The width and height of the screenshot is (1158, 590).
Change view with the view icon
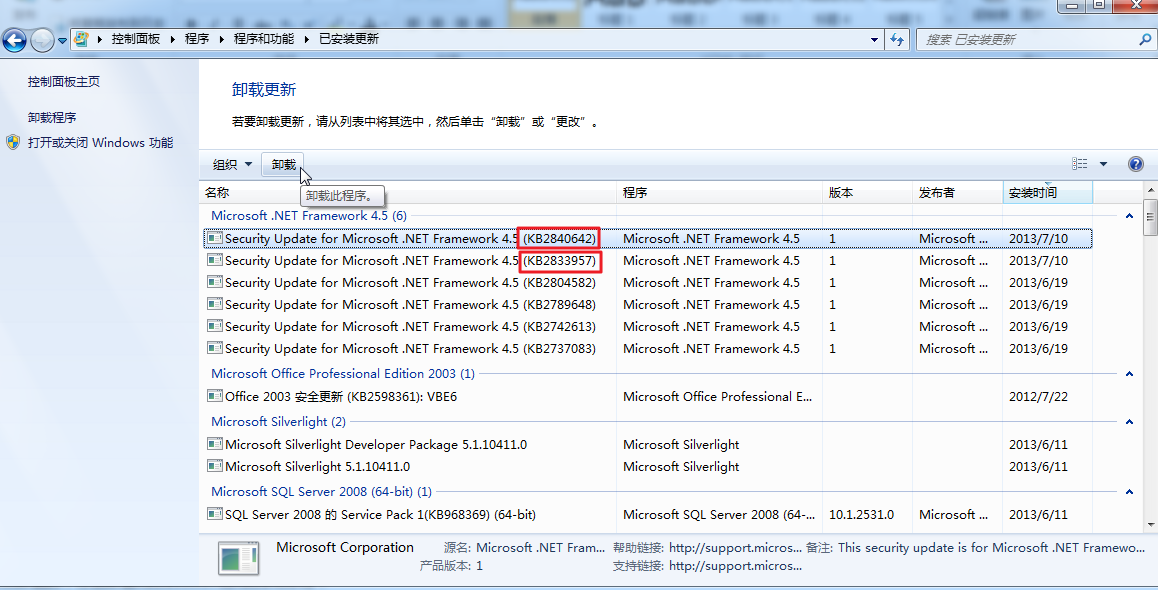1080,164
